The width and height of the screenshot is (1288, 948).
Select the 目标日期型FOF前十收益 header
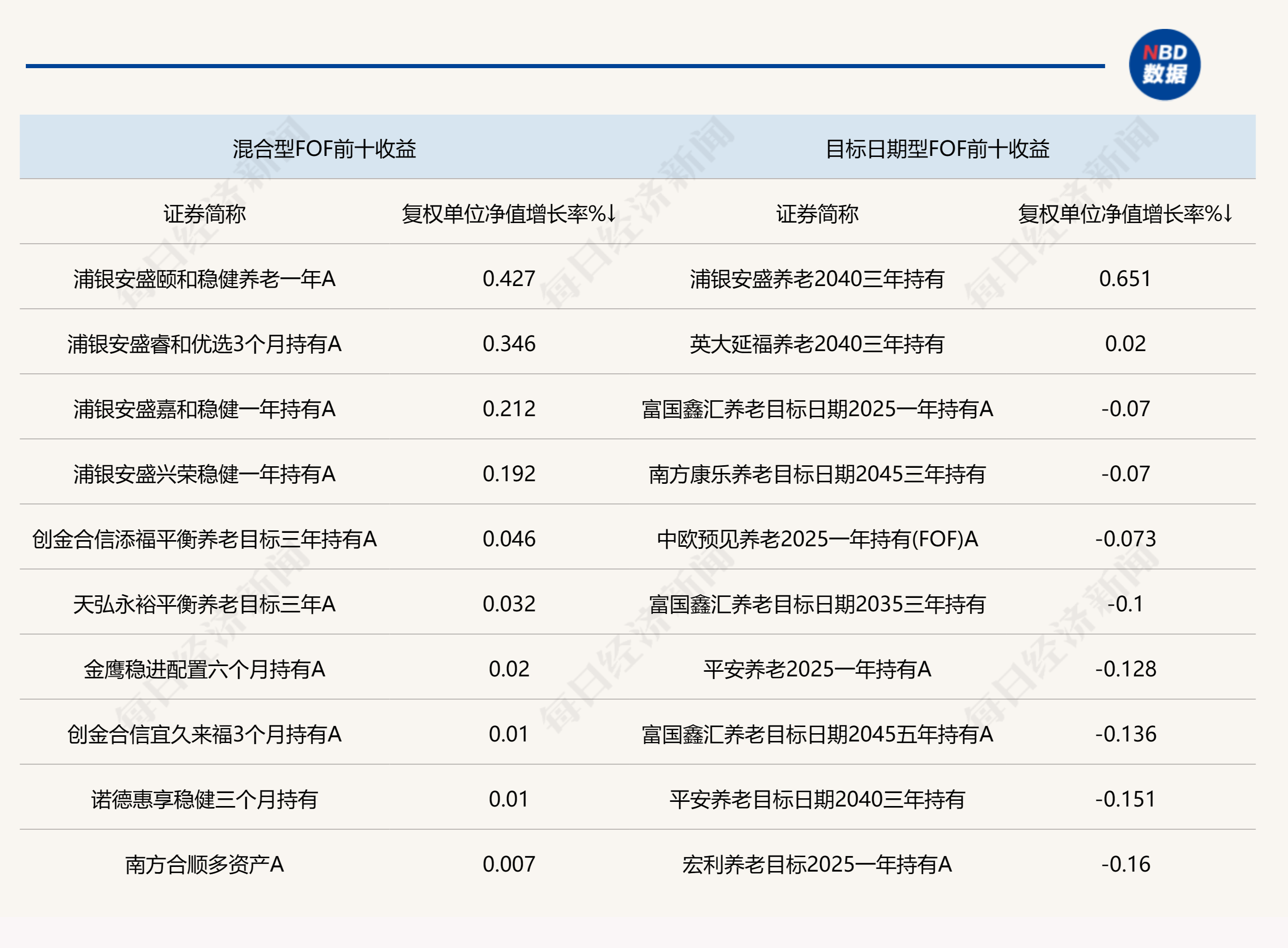tap(937, 149)
